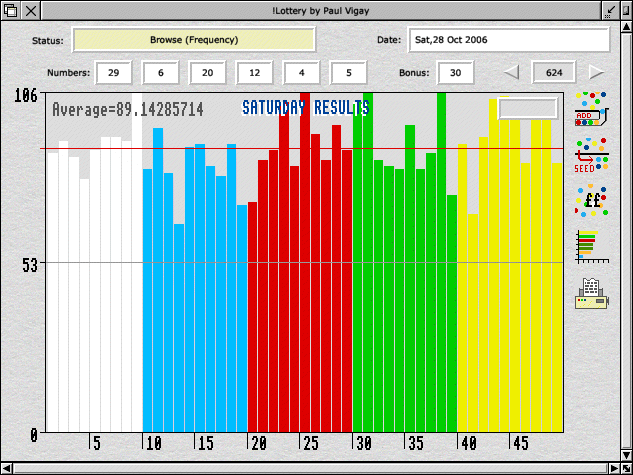Click the printer icon

tap(591, 292)
